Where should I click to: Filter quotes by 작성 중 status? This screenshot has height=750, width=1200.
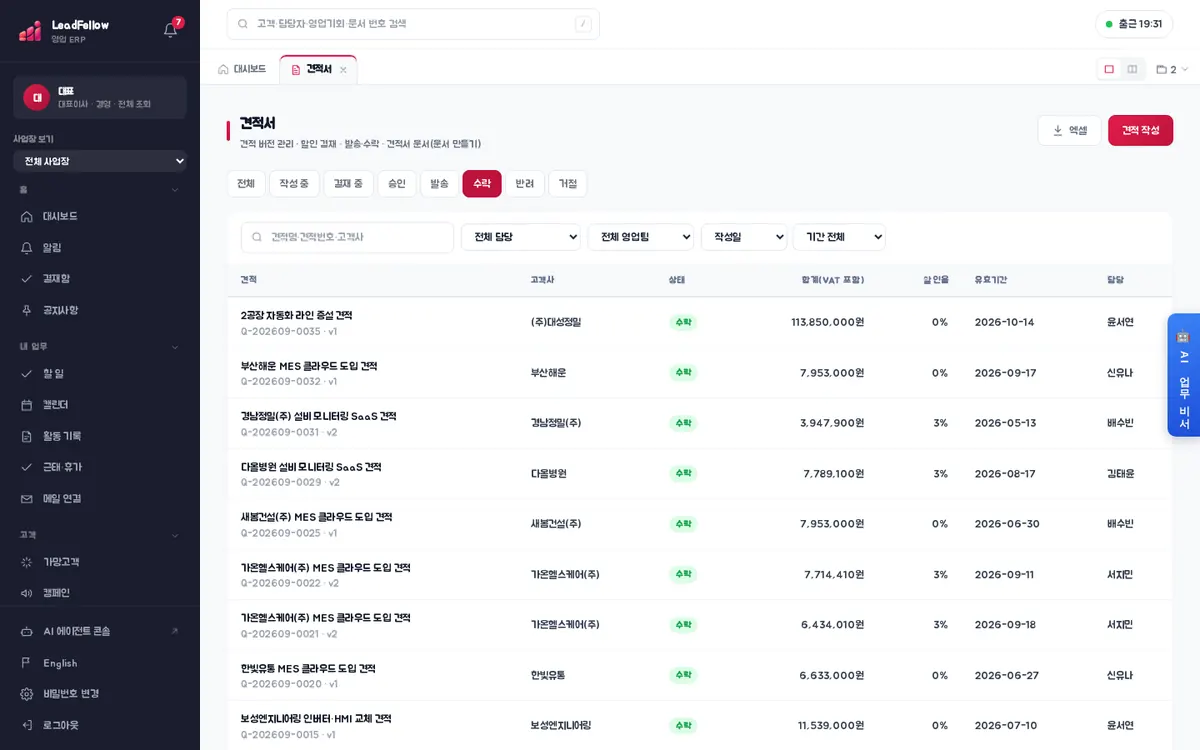point(294,184)
